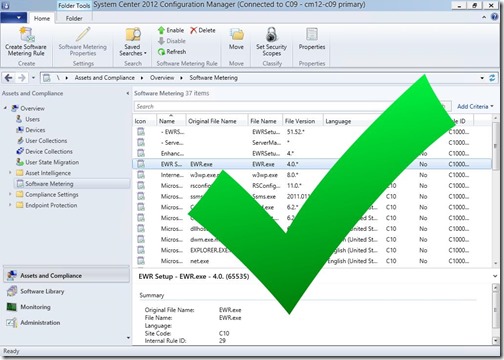Click the Refresh rule icon
The image size is (504, 360).
161,52
